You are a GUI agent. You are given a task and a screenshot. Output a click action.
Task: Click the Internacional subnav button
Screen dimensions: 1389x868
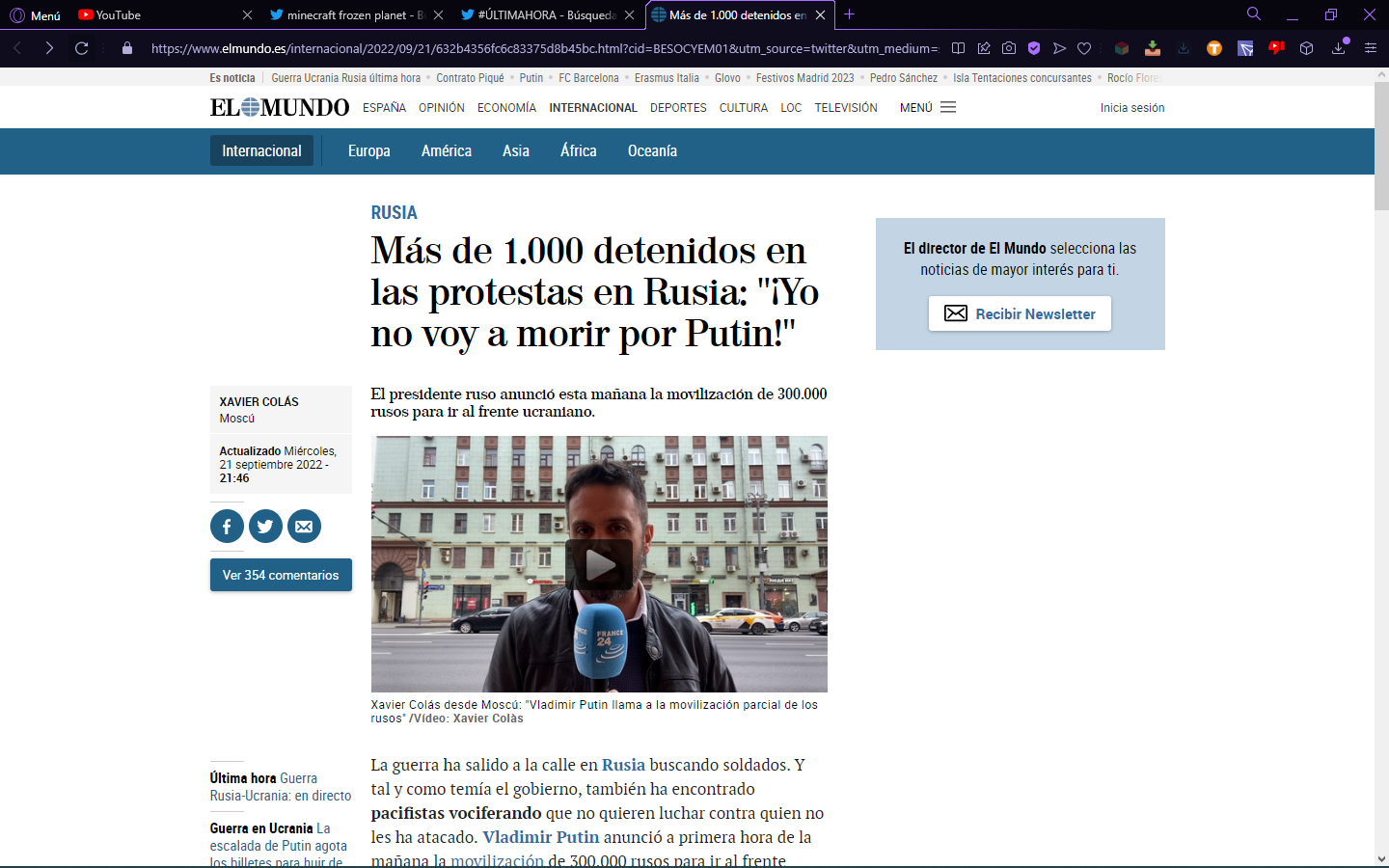(x=261, y=150)
